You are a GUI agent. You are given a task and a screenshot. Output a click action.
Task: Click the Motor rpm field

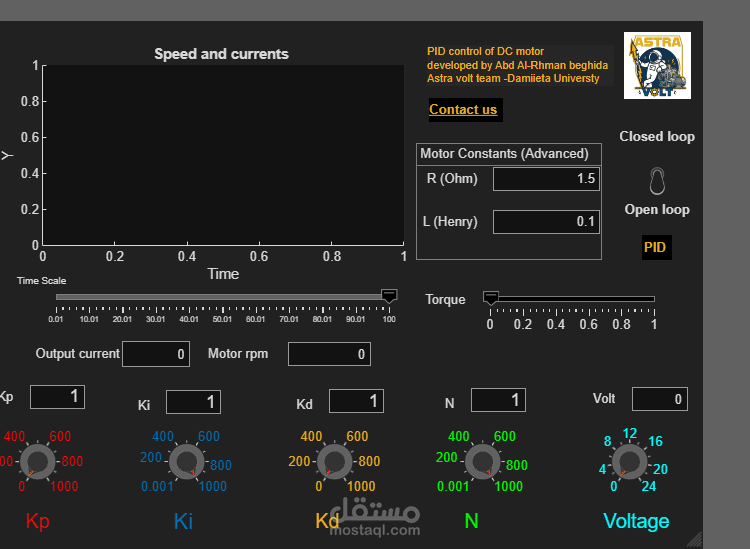click(x=329, y=354)
